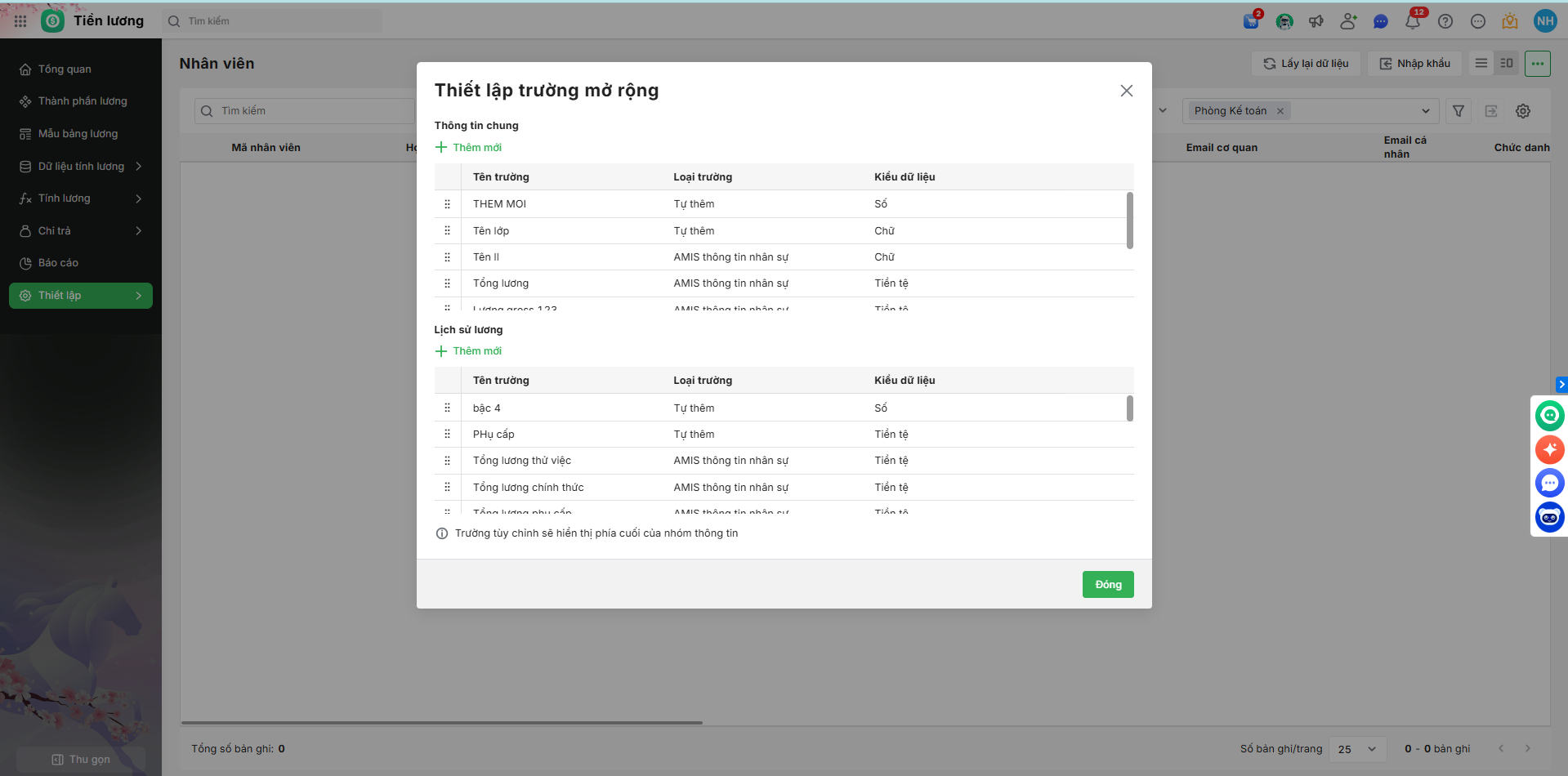The height and width of the screenshot is (776, 1568).
Task: Click the Thông tin chung table scrollbar
Action: (1130, 221)
